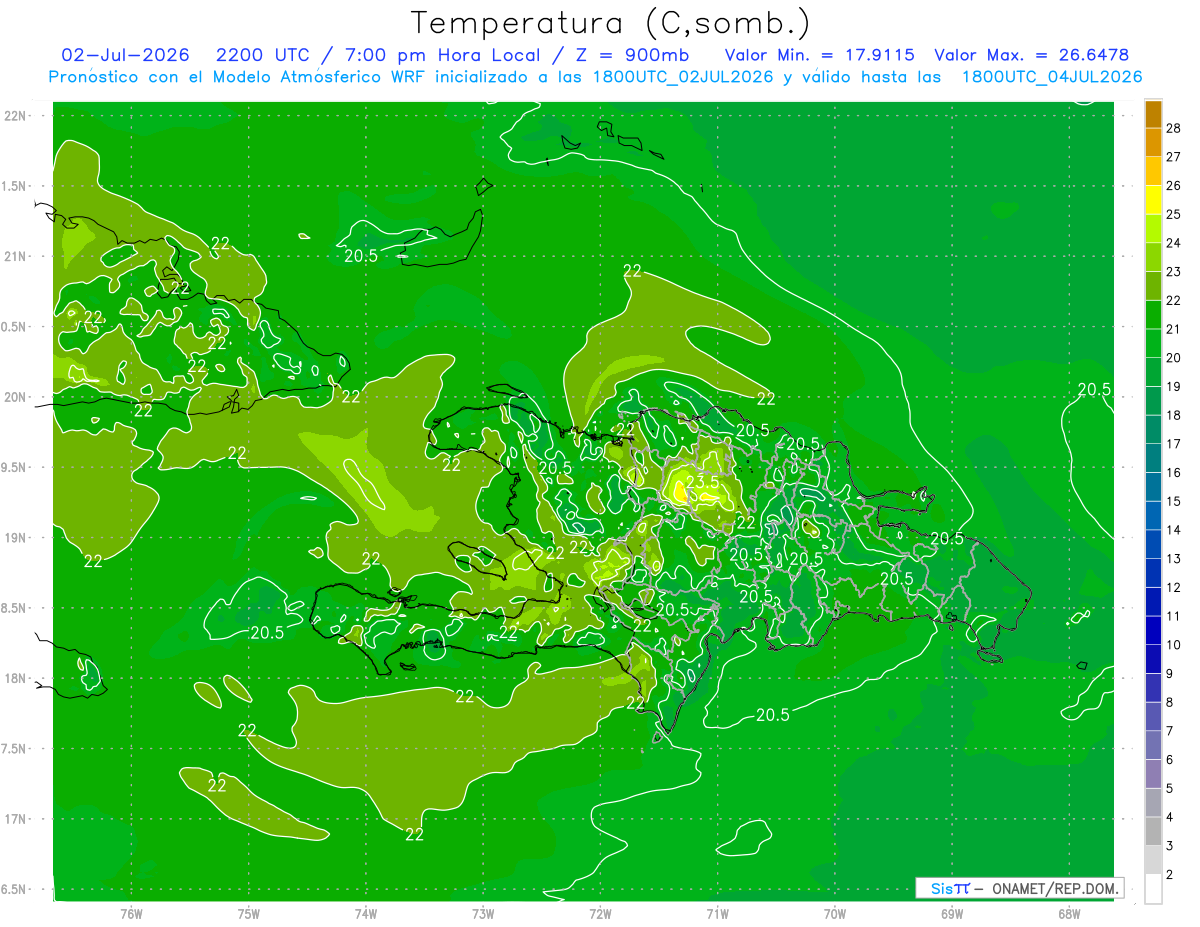The image size is (1200, 927).
Task: Click 'Valor Min. = 17.9115' text
Action: point(820,55)
